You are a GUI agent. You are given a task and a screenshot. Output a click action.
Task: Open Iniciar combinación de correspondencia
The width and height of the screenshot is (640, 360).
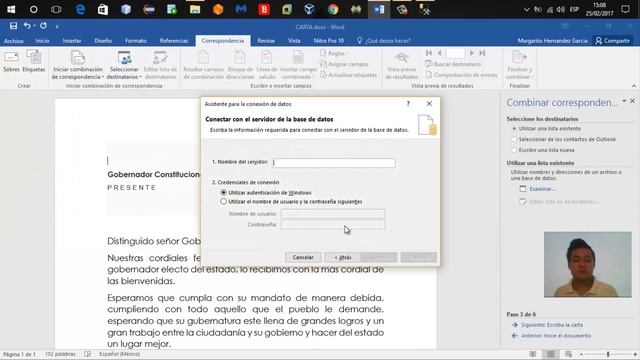[78, 64]
